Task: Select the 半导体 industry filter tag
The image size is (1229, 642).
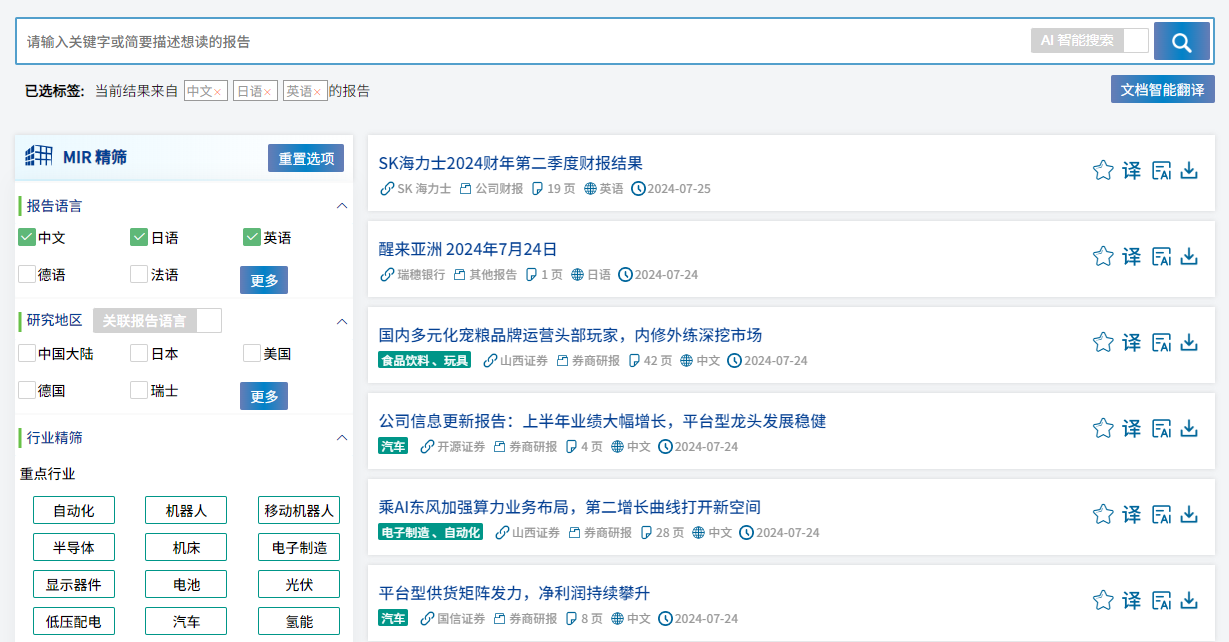Action: [x=74, y=547]
